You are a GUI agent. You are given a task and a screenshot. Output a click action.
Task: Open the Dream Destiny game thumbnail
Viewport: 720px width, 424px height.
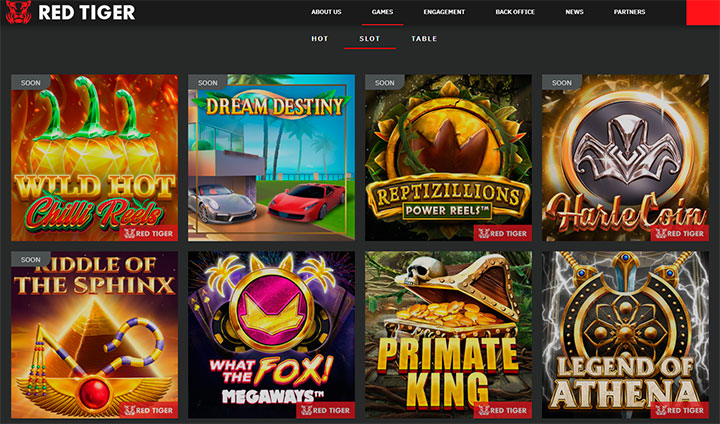point(271,158)
